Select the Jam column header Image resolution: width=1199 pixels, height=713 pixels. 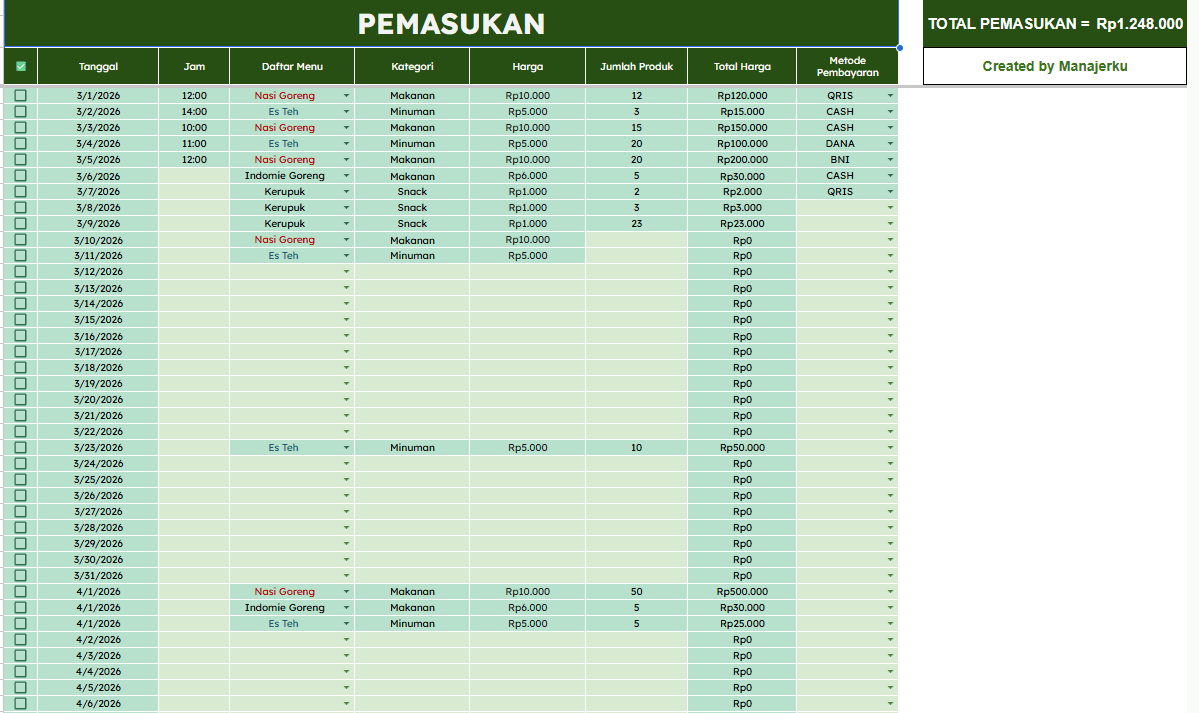[x=194, y=67]
